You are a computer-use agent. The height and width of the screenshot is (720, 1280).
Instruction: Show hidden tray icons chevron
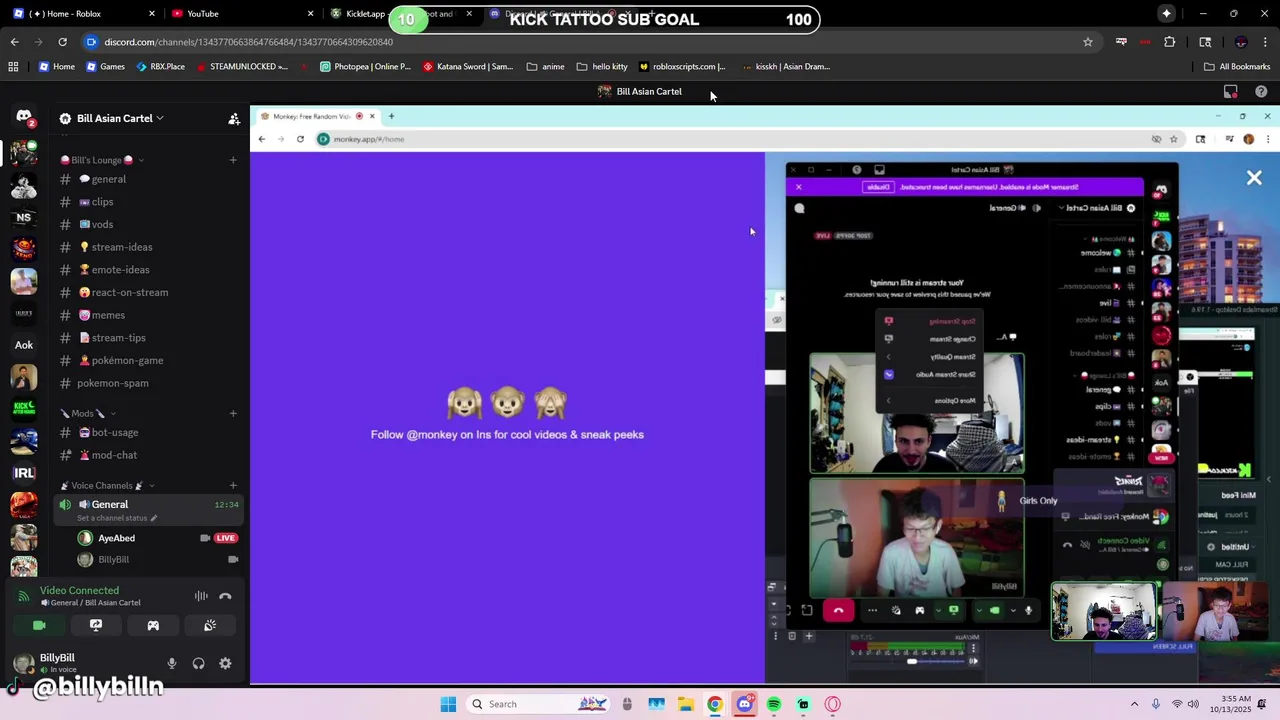(1134, 704)
